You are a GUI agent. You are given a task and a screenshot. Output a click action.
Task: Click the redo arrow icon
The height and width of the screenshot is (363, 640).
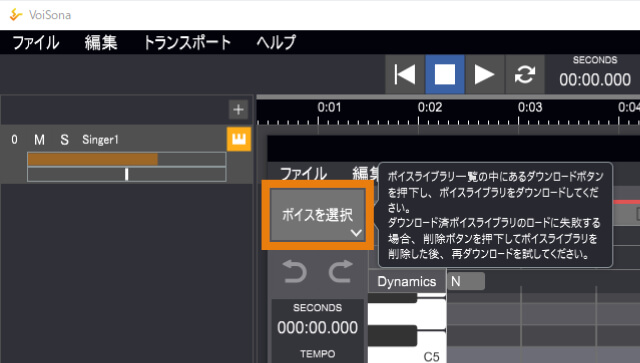click(x=340, y=272)
